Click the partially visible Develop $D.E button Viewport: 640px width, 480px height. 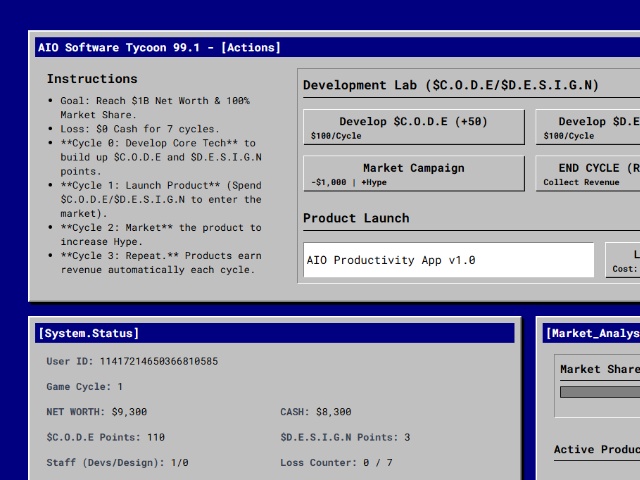588,127
